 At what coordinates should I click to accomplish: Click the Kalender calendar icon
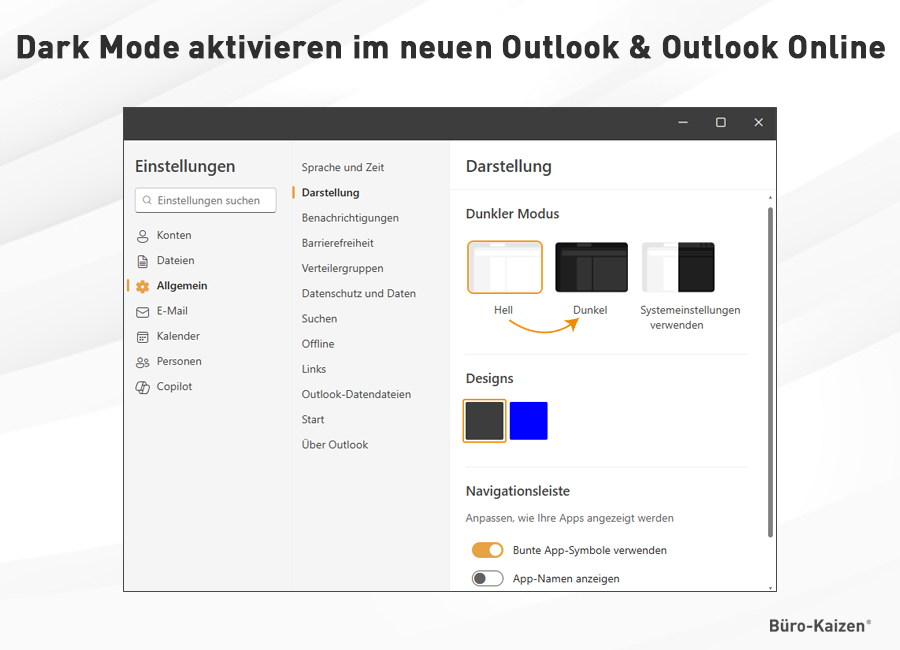tap(142, 337)
